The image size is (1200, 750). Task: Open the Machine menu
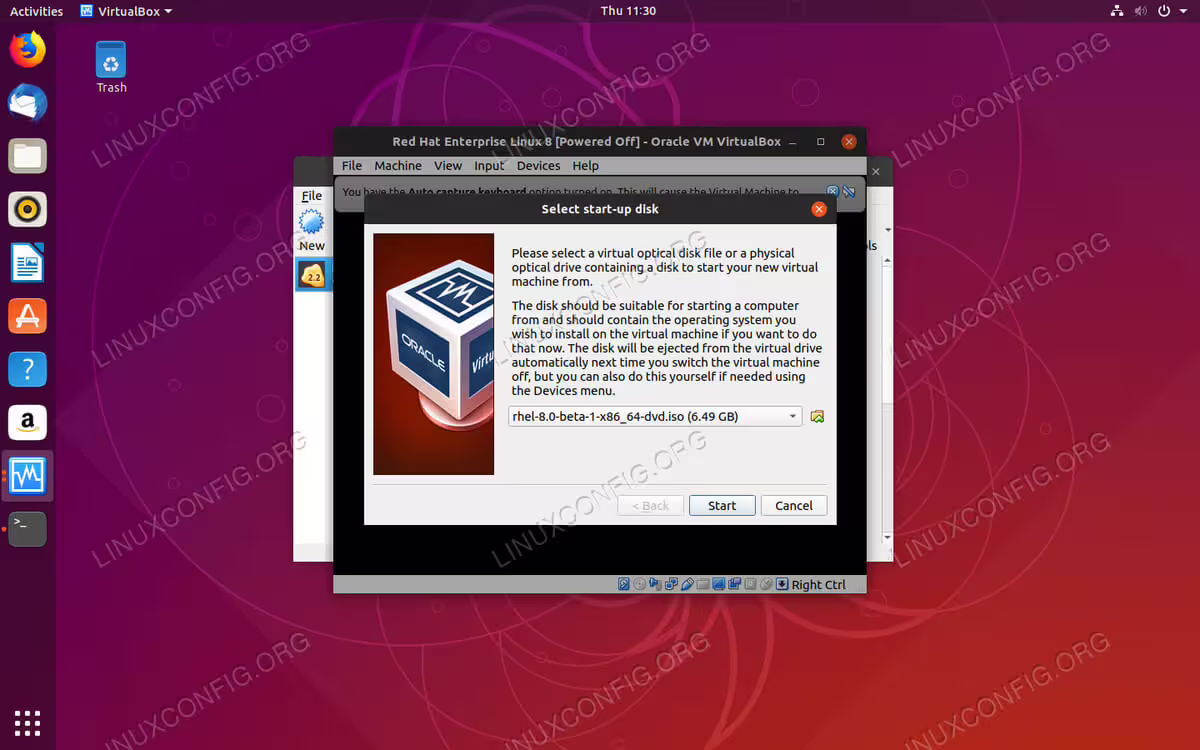[x=398, y=166]
